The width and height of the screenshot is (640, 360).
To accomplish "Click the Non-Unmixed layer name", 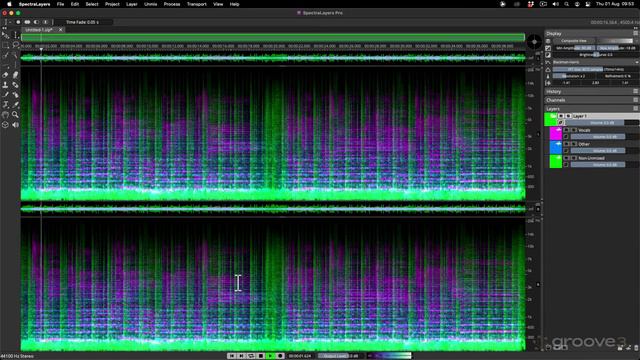I will pyautogui.click(x=591, y=158).
